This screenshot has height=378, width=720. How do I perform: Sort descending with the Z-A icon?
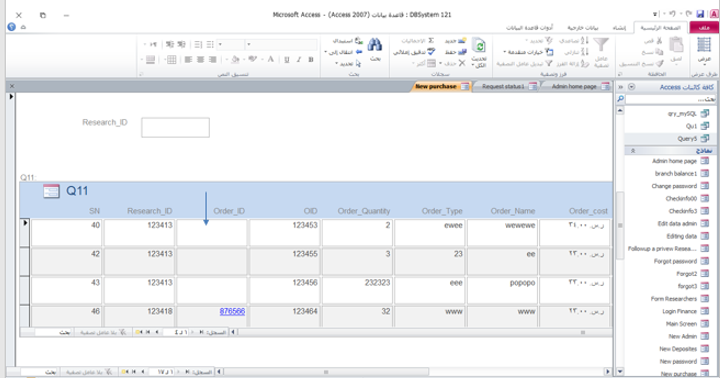[584, 52]
